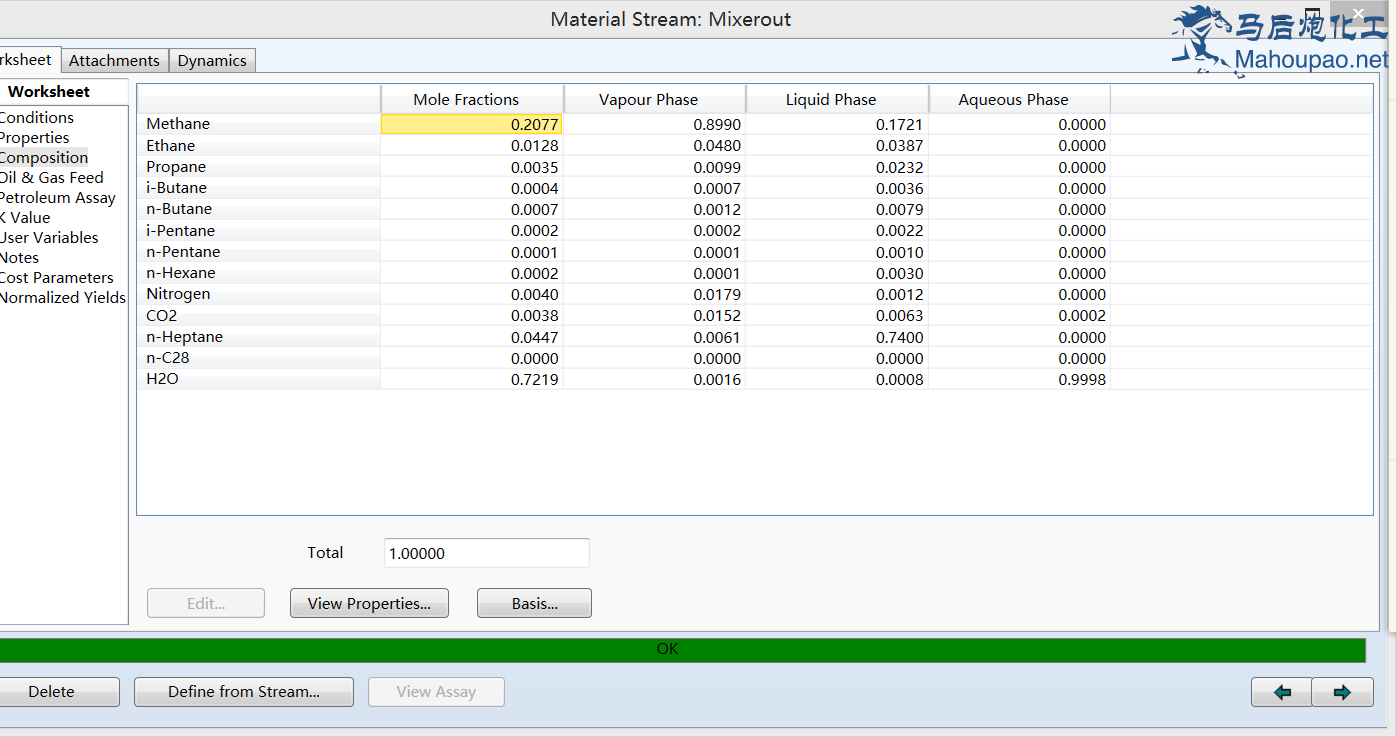The height and width of the screenshot is (737, 1396).
Task: Open the Petroleum Assay page
Action: 57,198
